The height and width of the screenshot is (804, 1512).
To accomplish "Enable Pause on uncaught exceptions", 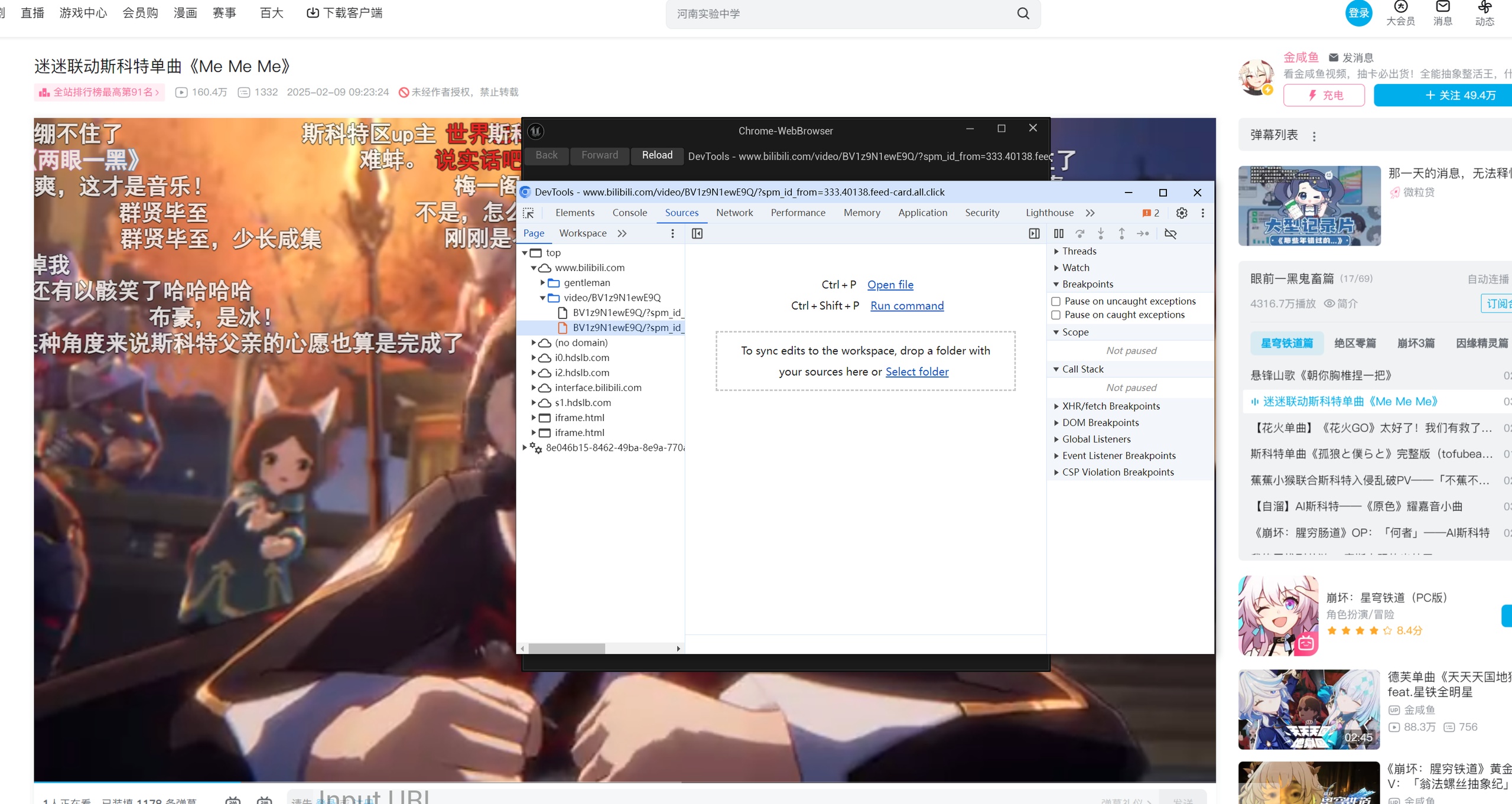I will 1056,301.
